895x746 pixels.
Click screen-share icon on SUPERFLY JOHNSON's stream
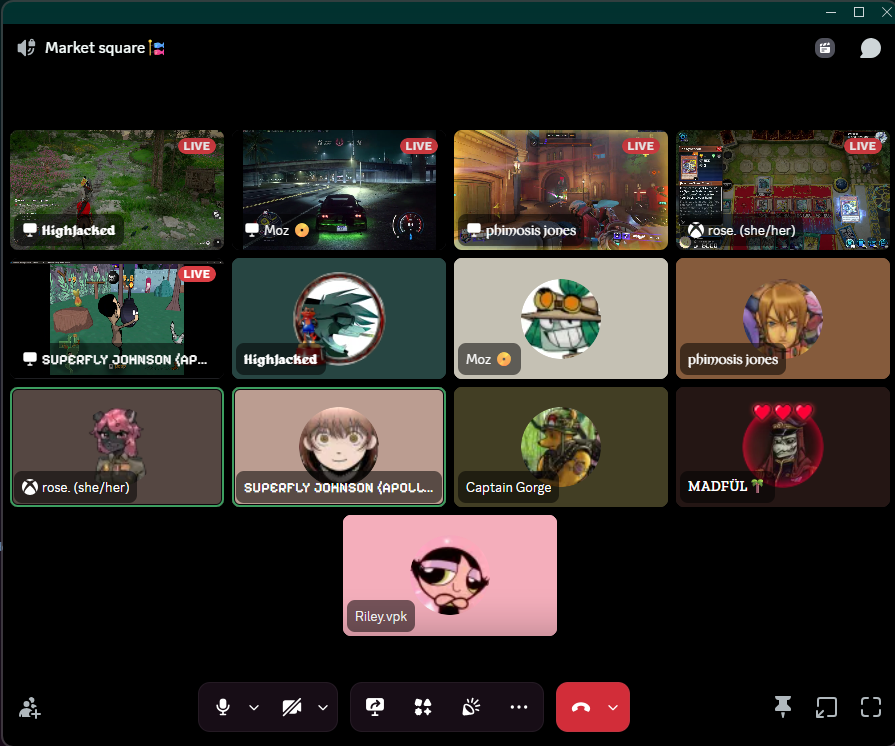coord(30,359)
